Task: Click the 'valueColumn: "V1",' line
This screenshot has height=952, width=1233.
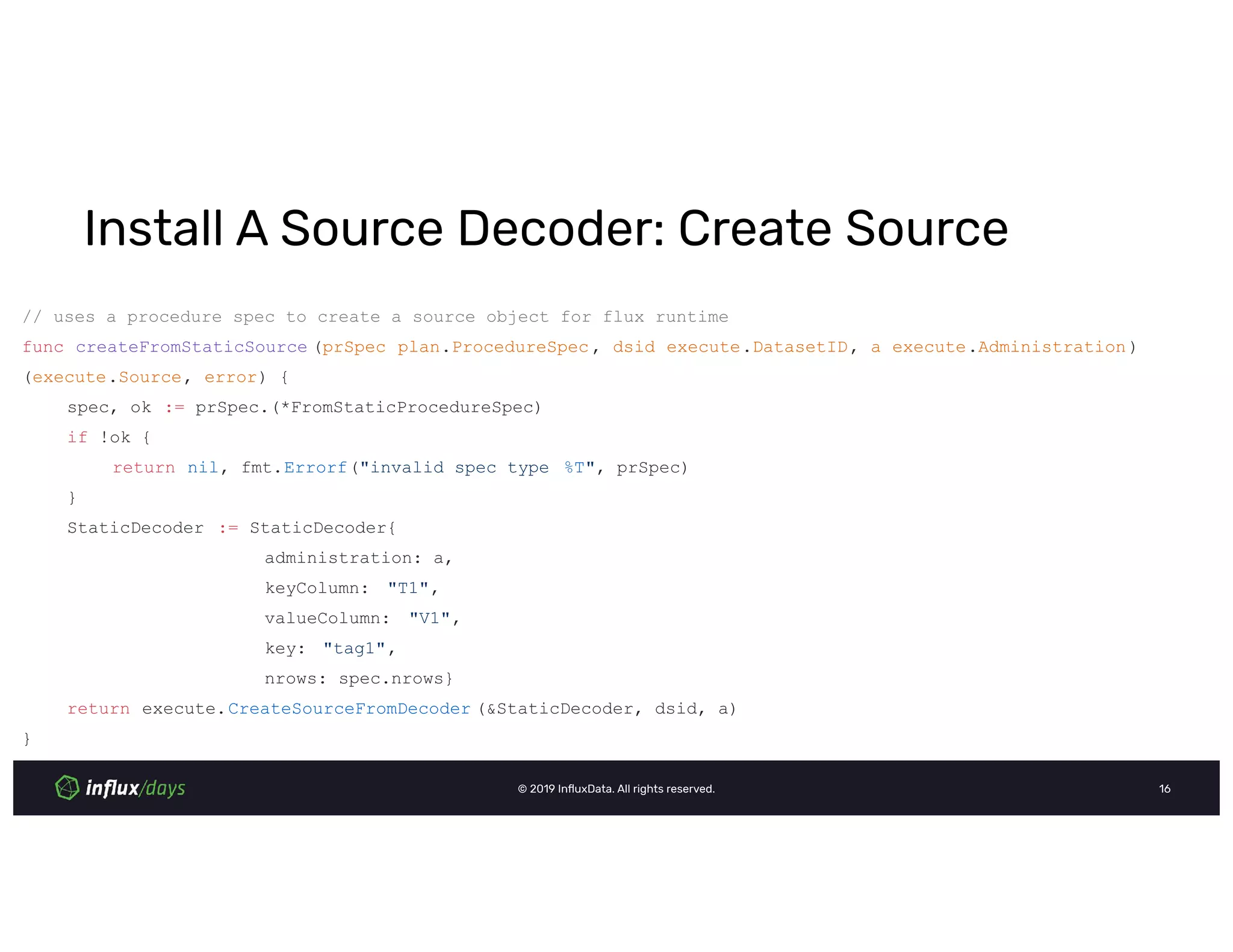Action: pos(362,618)
